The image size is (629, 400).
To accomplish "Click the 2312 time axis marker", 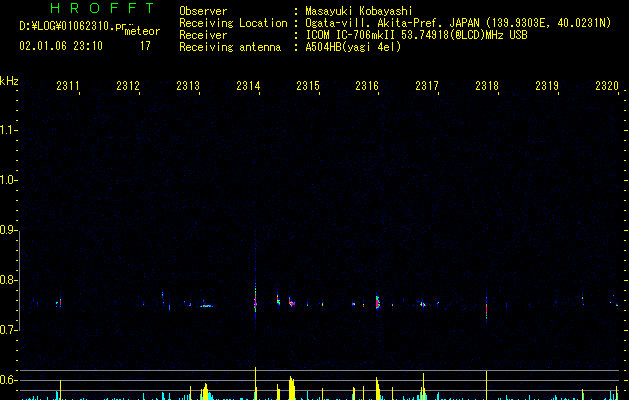I will 128,86.
